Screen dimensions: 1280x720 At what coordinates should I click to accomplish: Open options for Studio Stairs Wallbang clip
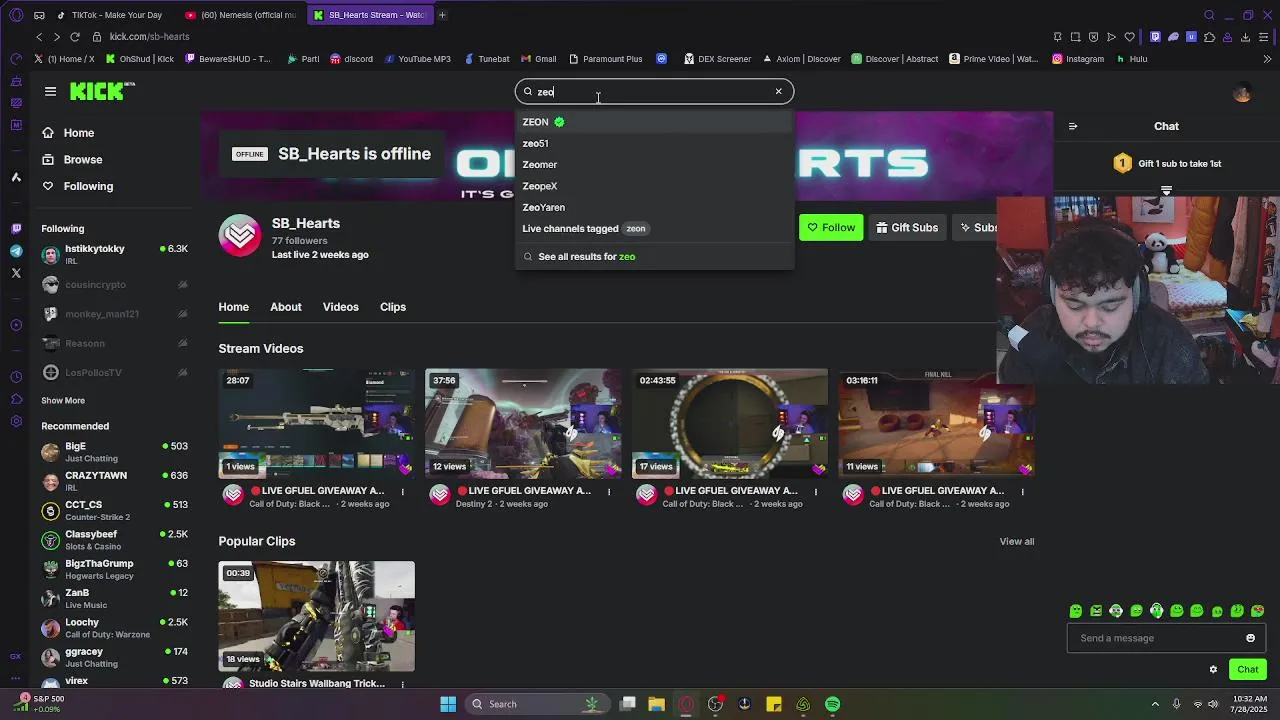pos(403,685)
